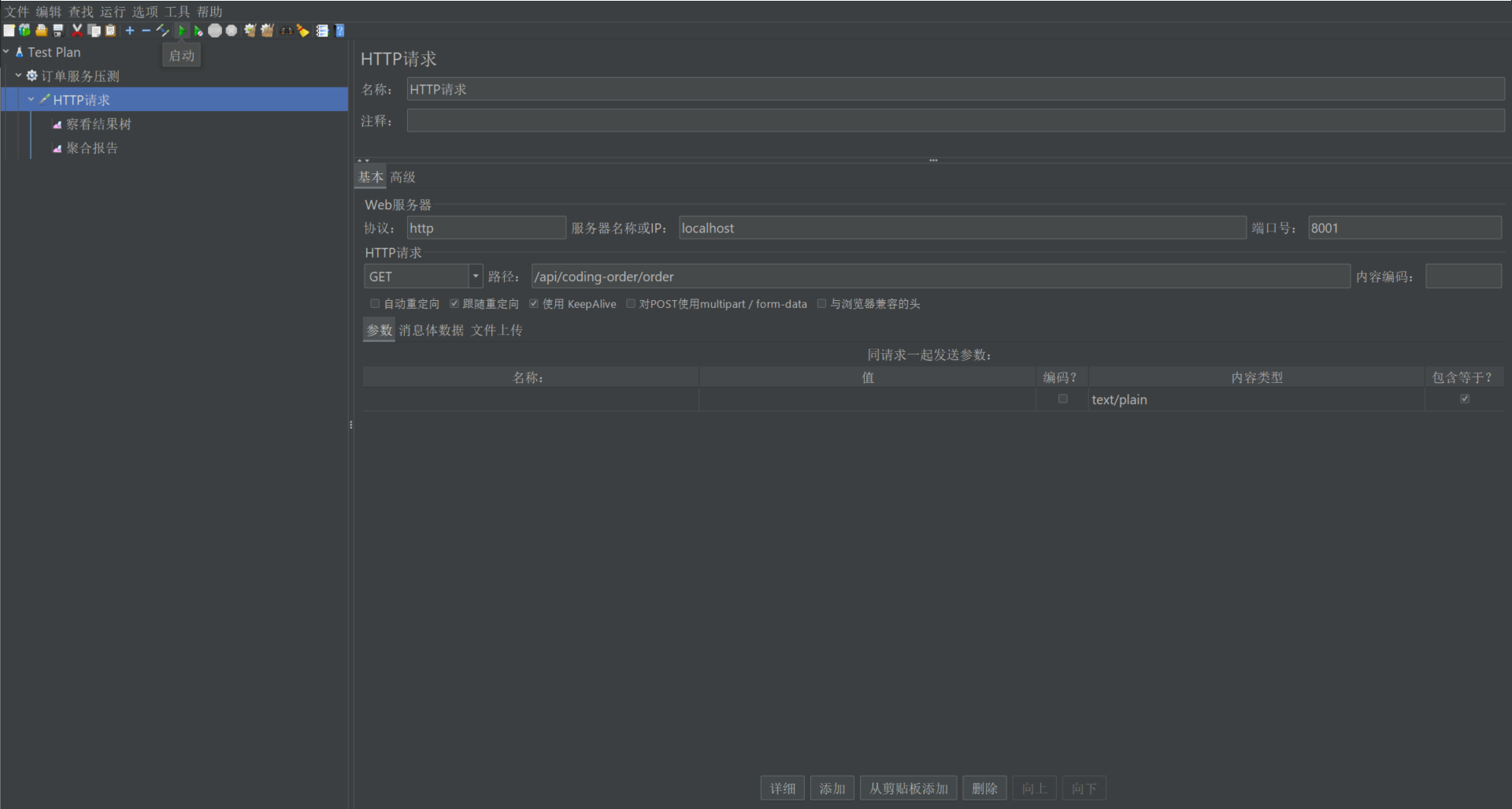Click the New test plan icon
This screenshot has width=1512, height=809.
point(9,31)
